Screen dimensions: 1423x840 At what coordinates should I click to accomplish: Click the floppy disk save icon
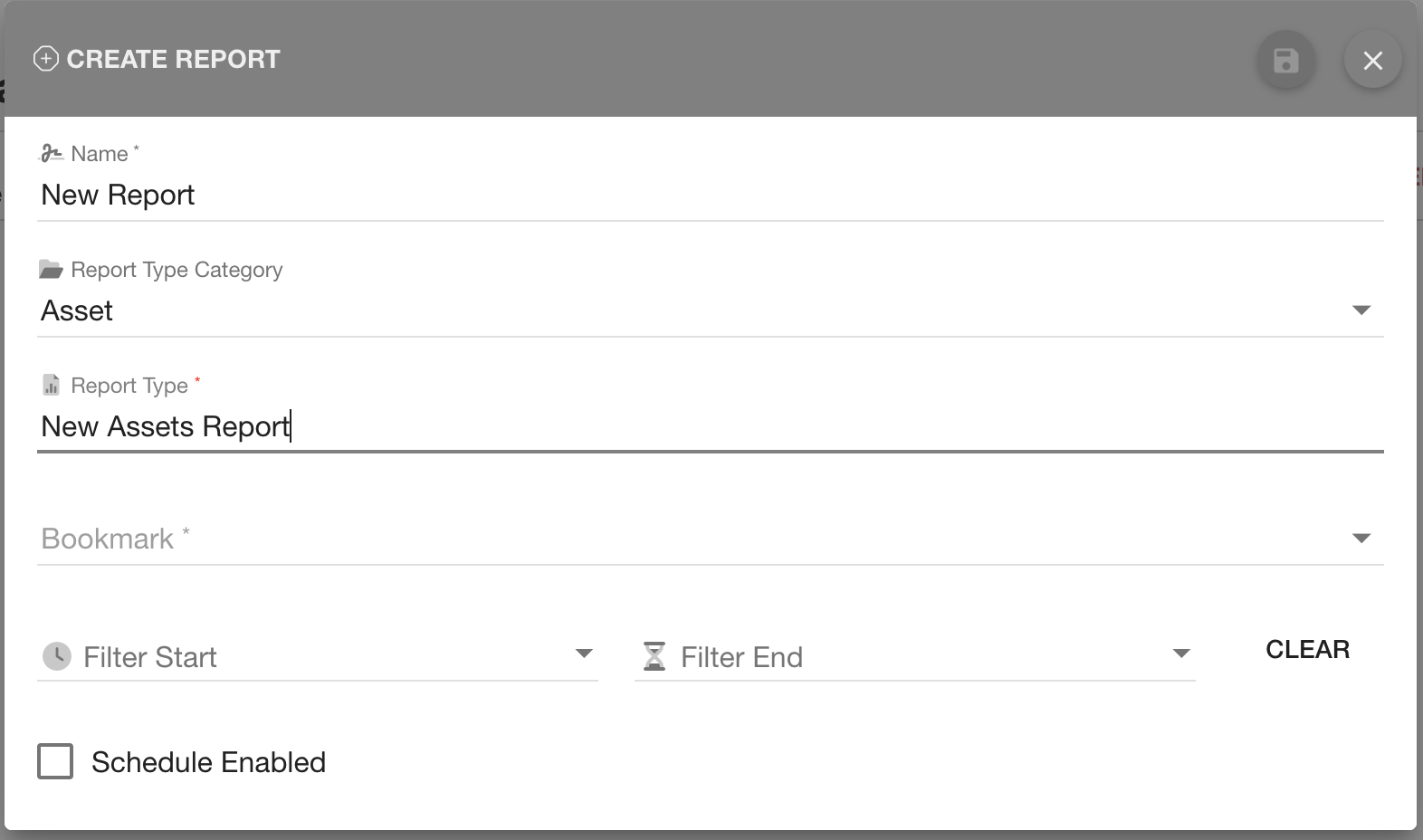(1285, 61)
